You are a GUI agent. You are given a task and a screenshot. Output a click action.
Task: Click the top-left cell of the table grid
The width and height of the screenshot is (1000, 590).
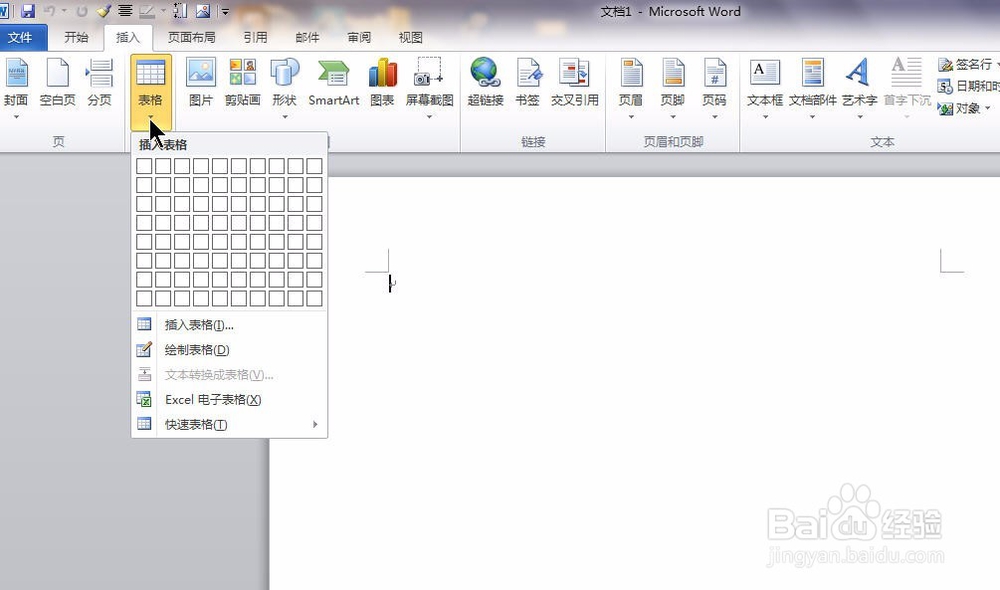144,166
